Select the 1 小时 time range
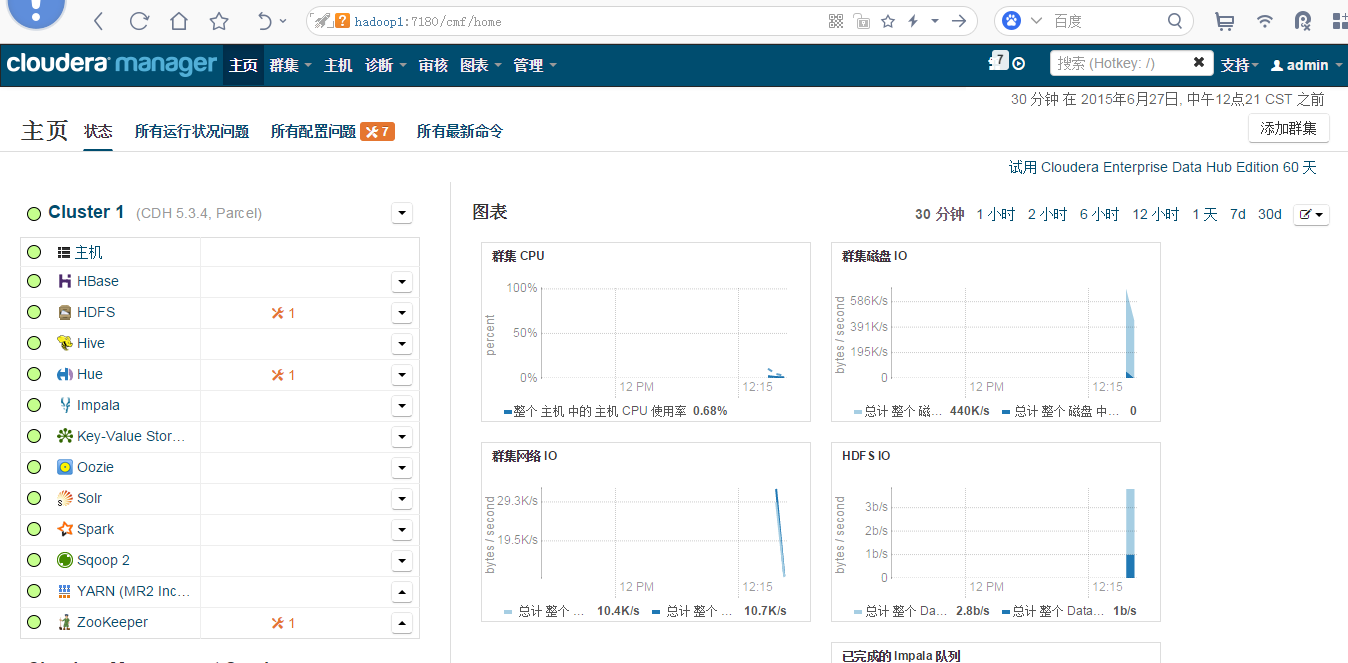1348x663 pixels. click(995, 215)
